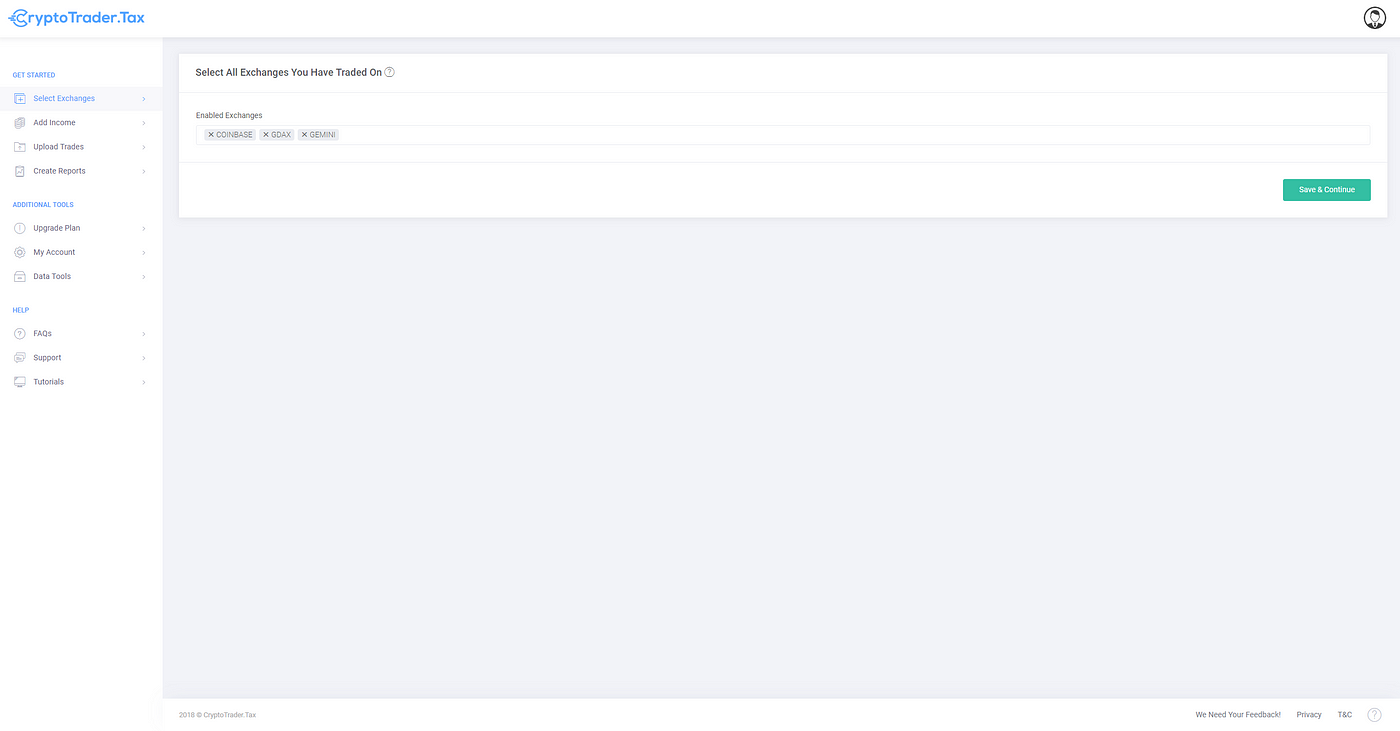Image resolution: width=1400 pixels, height=731 pixels.
Task: Expand chevron next to My Account
Action: (144, 252)
